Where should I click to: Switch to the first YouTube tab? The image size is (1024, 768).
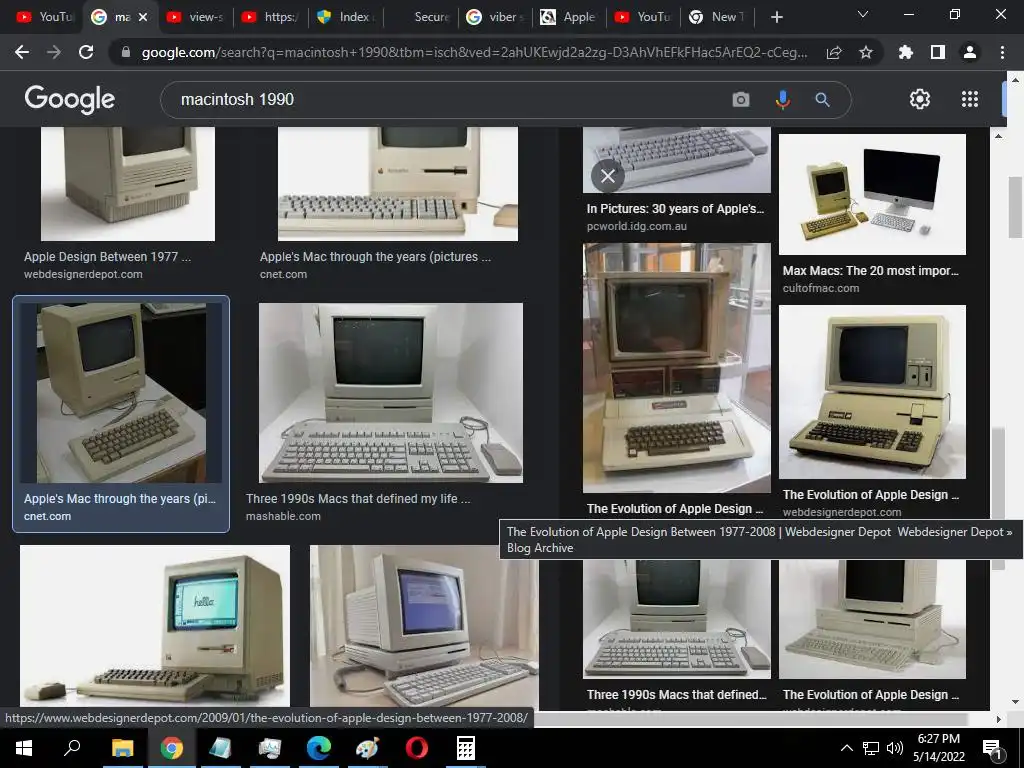pos(44,17)
